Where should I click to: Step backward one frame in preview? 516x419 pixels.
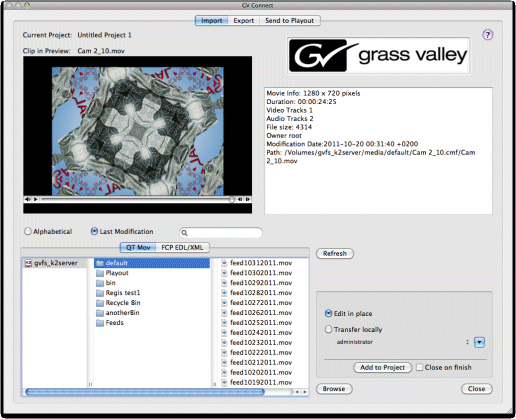240,199
